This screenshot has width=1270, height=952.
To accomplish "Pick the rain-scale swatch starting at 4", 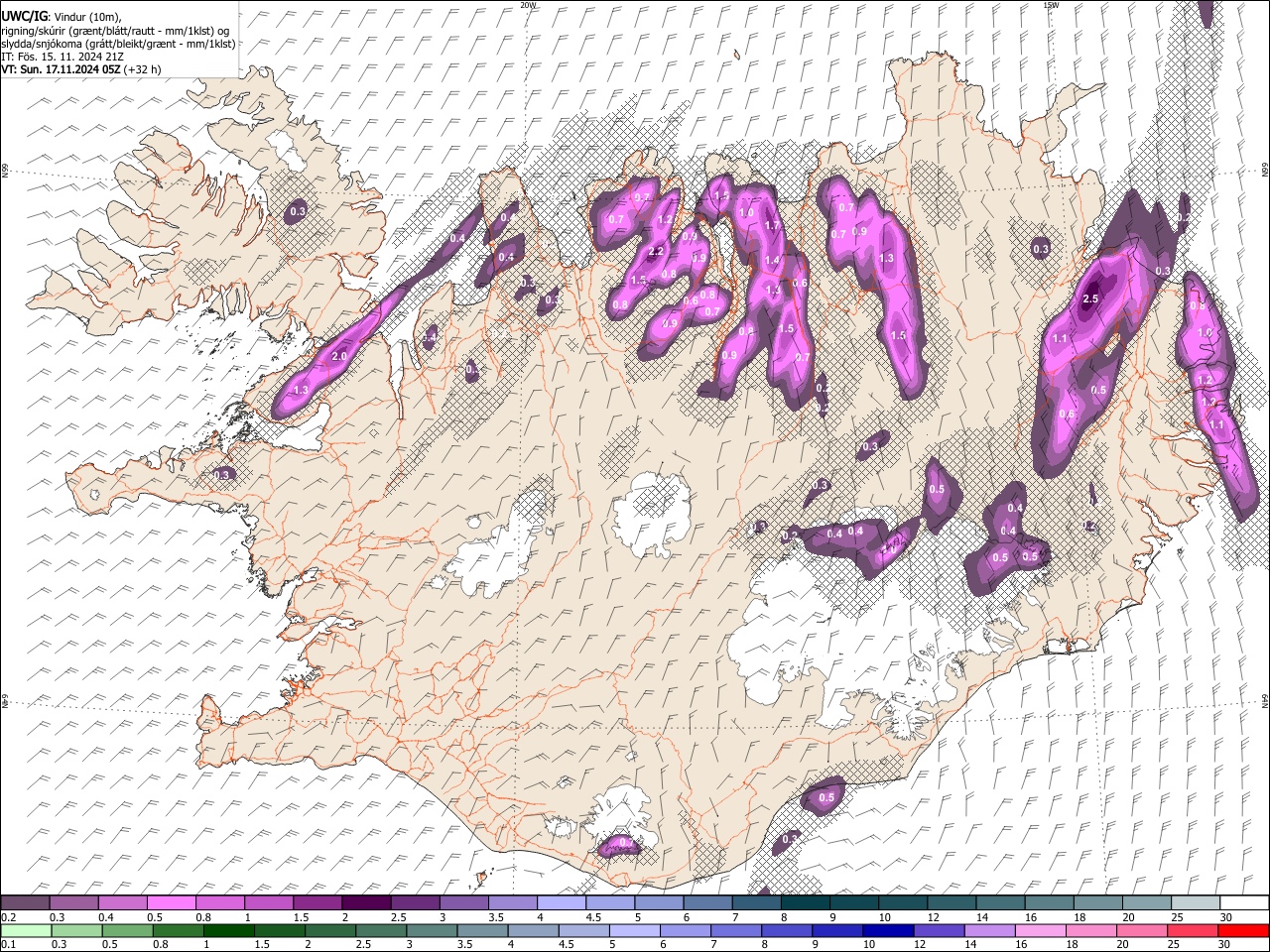I will 533,930.
